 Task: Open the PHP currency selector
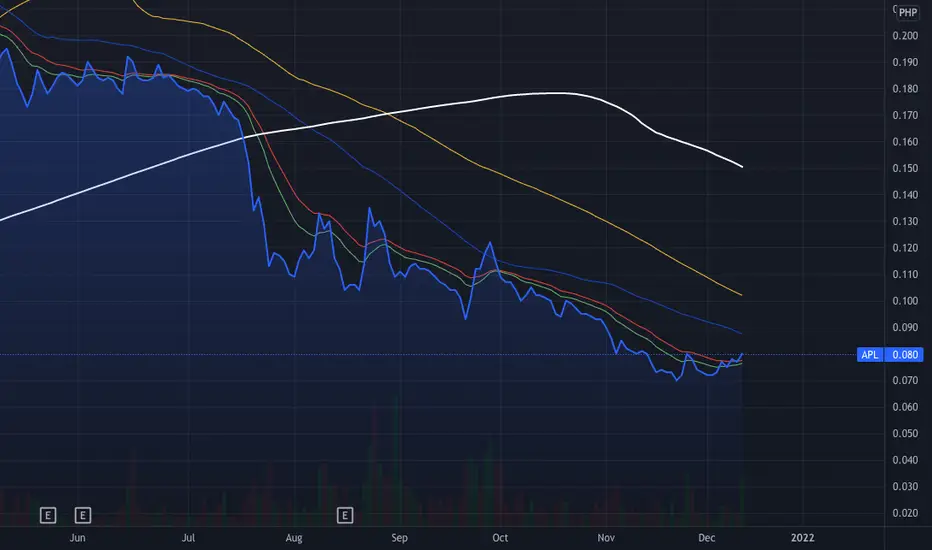pos(908,12)
